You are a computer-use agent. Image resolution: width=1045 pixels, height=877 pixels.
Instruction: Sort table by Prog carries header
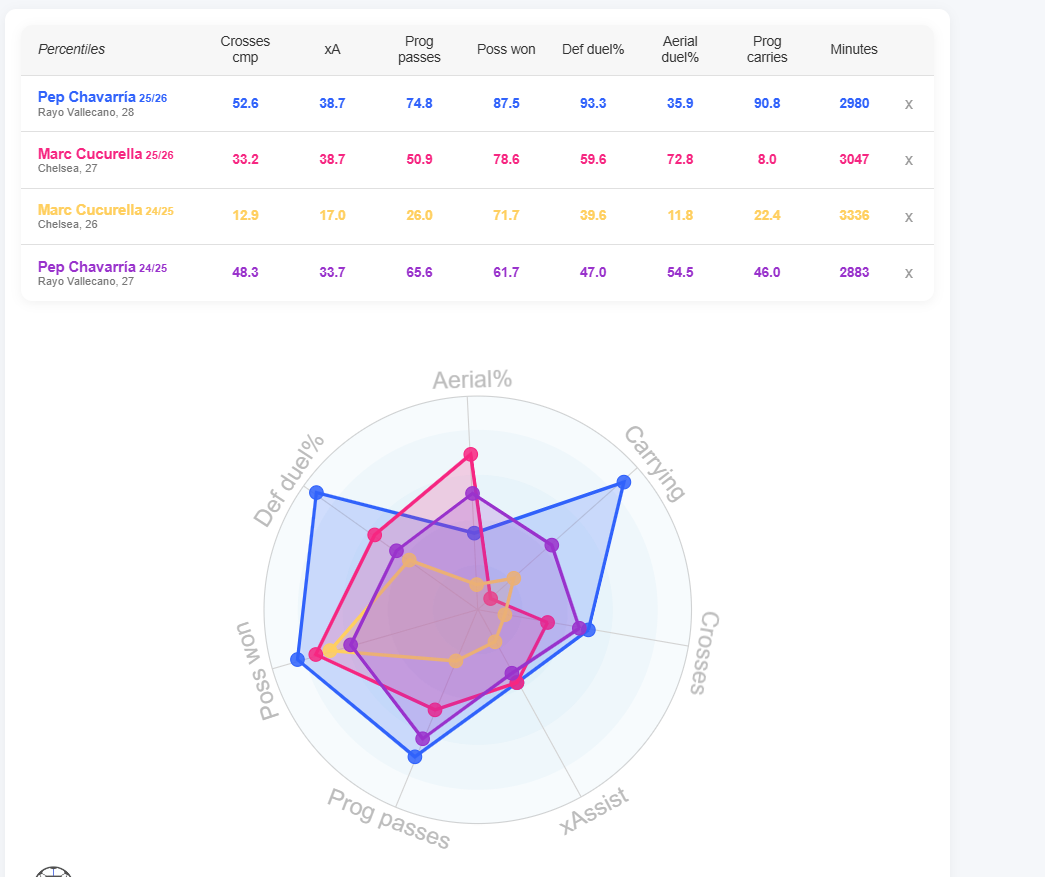tap(767, 49)
